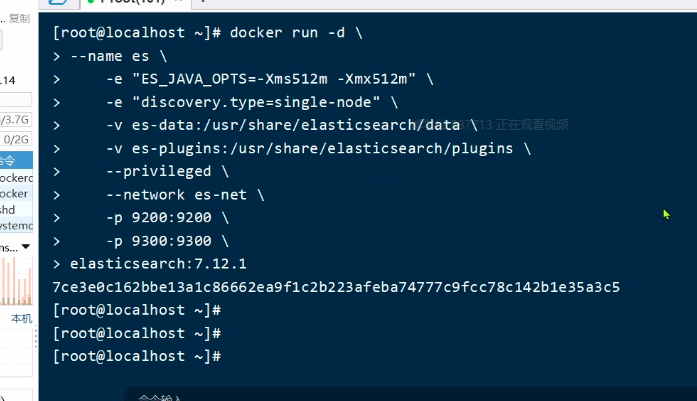Select the docker process row
697x401 pixels.
pos(14,193)
